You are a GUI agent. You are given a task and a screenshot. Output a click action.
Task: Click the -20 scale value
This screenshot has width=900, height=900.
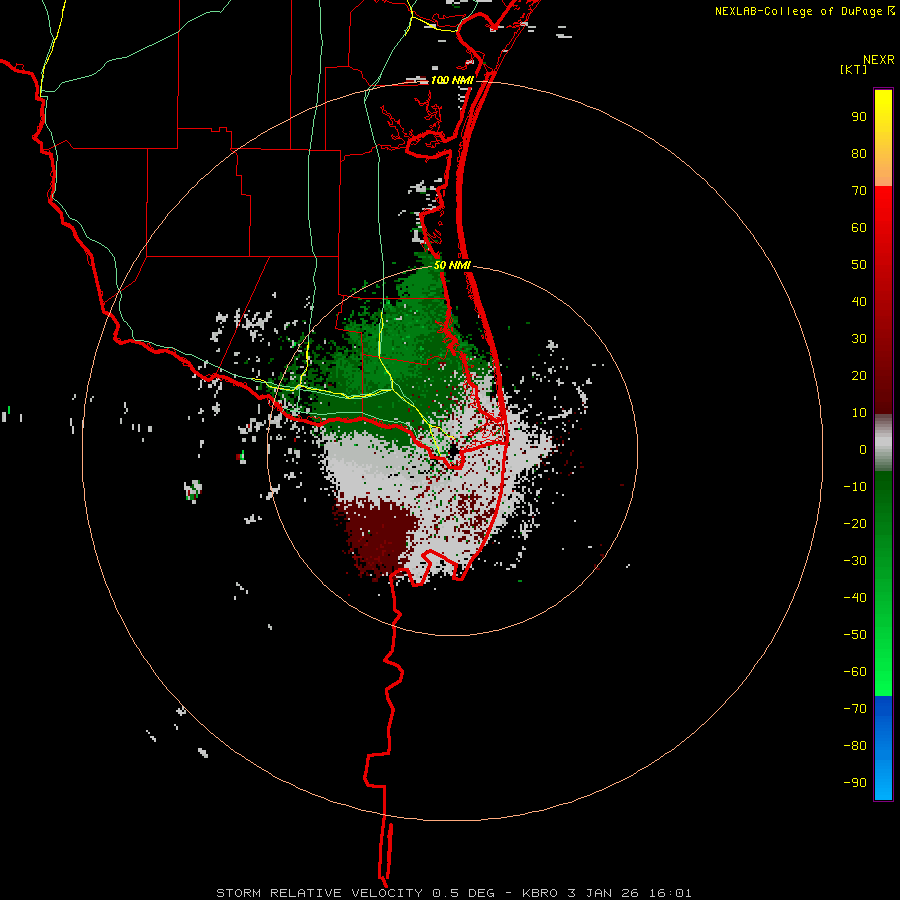coord(855,524)
